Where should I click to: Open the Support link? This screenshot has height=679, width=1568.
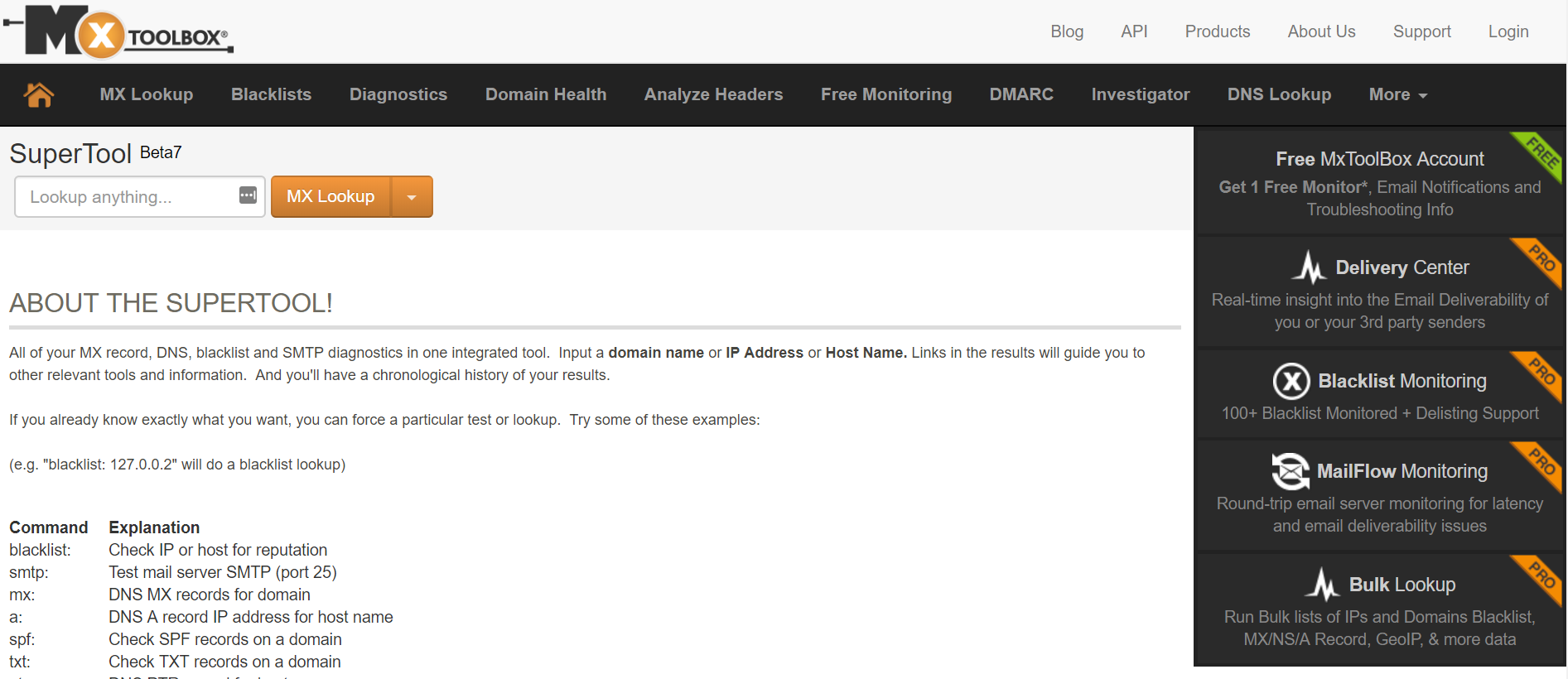tap(1422, 31)
